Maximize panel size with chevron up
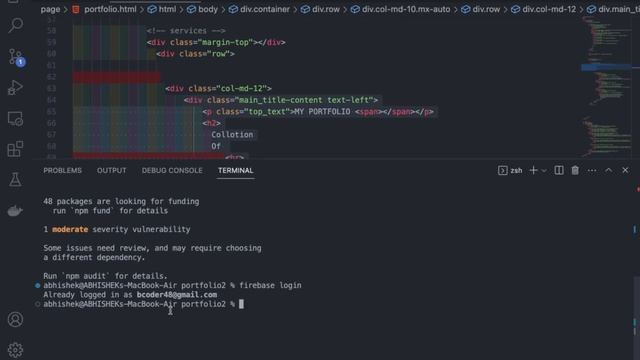 pyautogui.click(x=609, y=171)
